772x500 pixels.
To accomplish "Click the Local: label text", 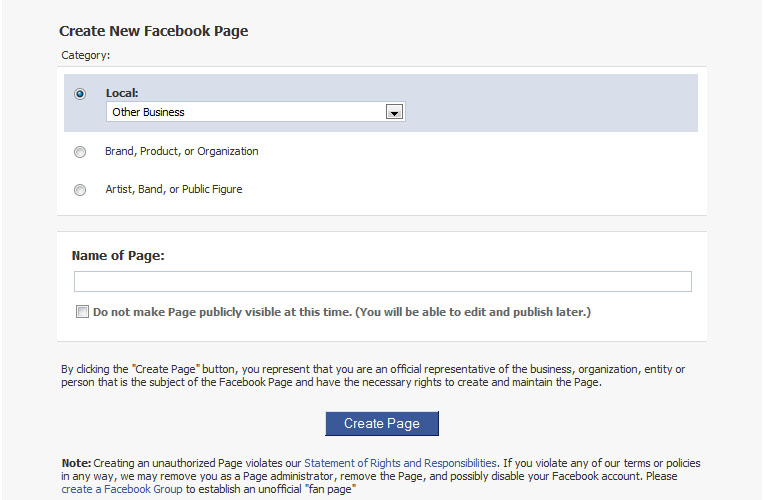I will coord(122,93).
